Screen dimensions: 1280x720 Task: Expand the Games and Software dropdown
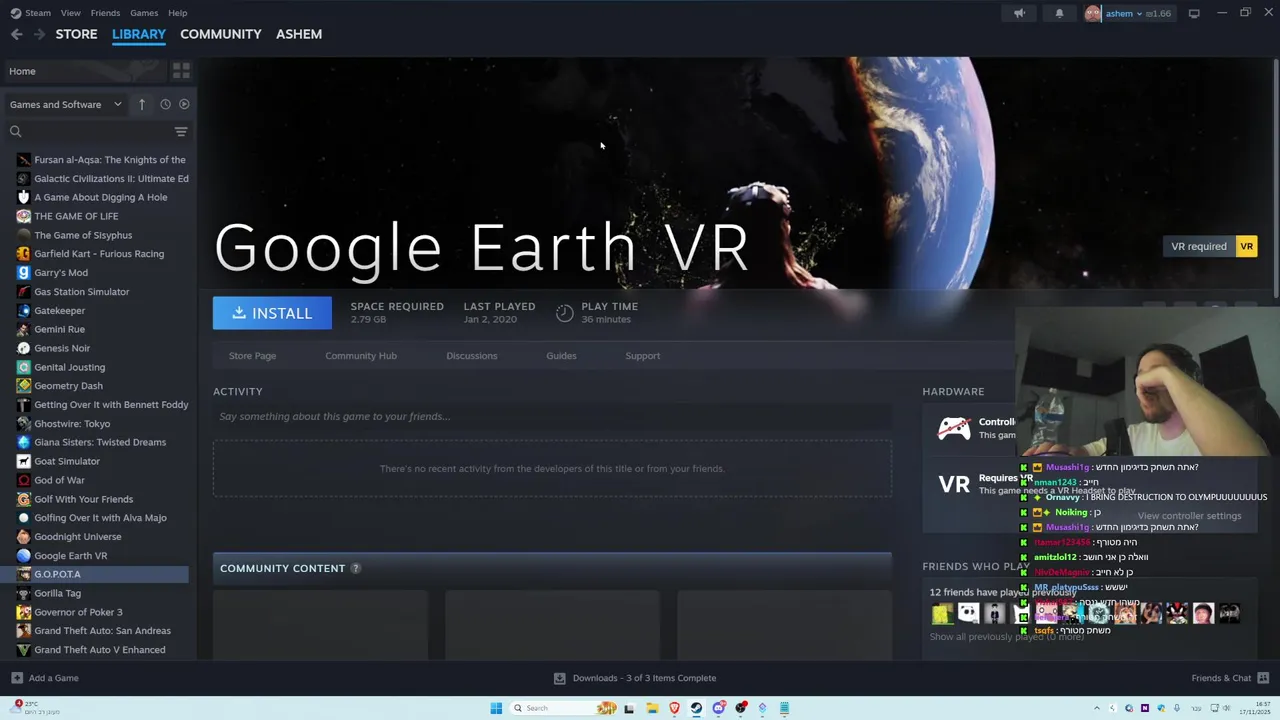click(66, 104)
